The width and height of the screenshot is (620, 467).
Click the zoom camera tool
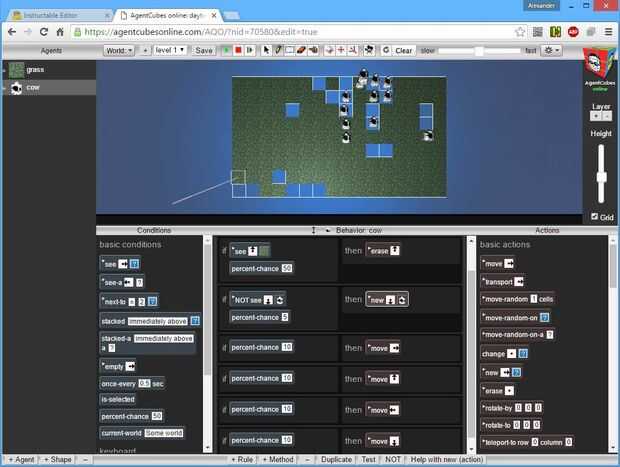(353, 50)
